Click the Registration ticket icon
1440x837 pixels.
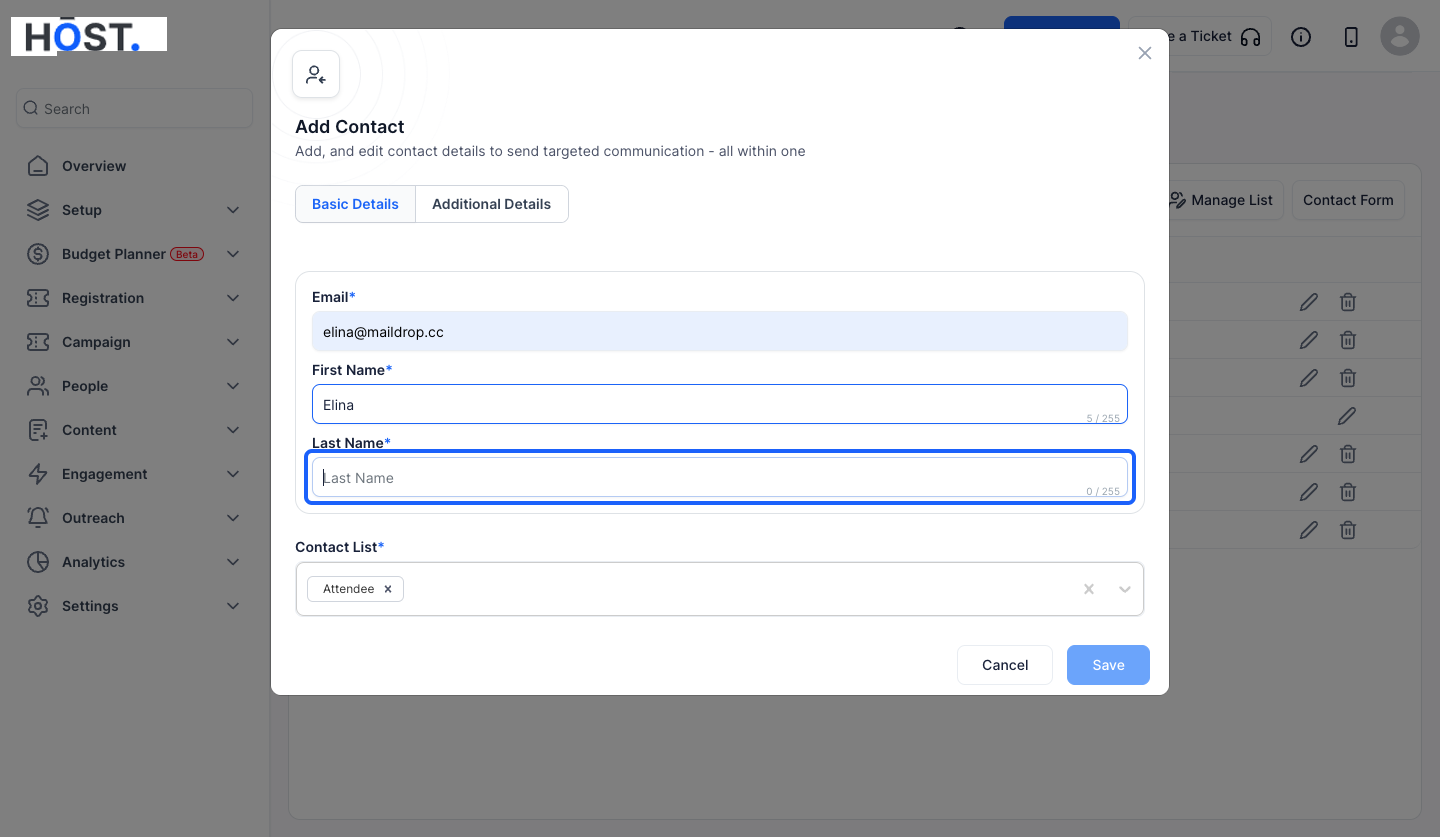tap(38, 298)
